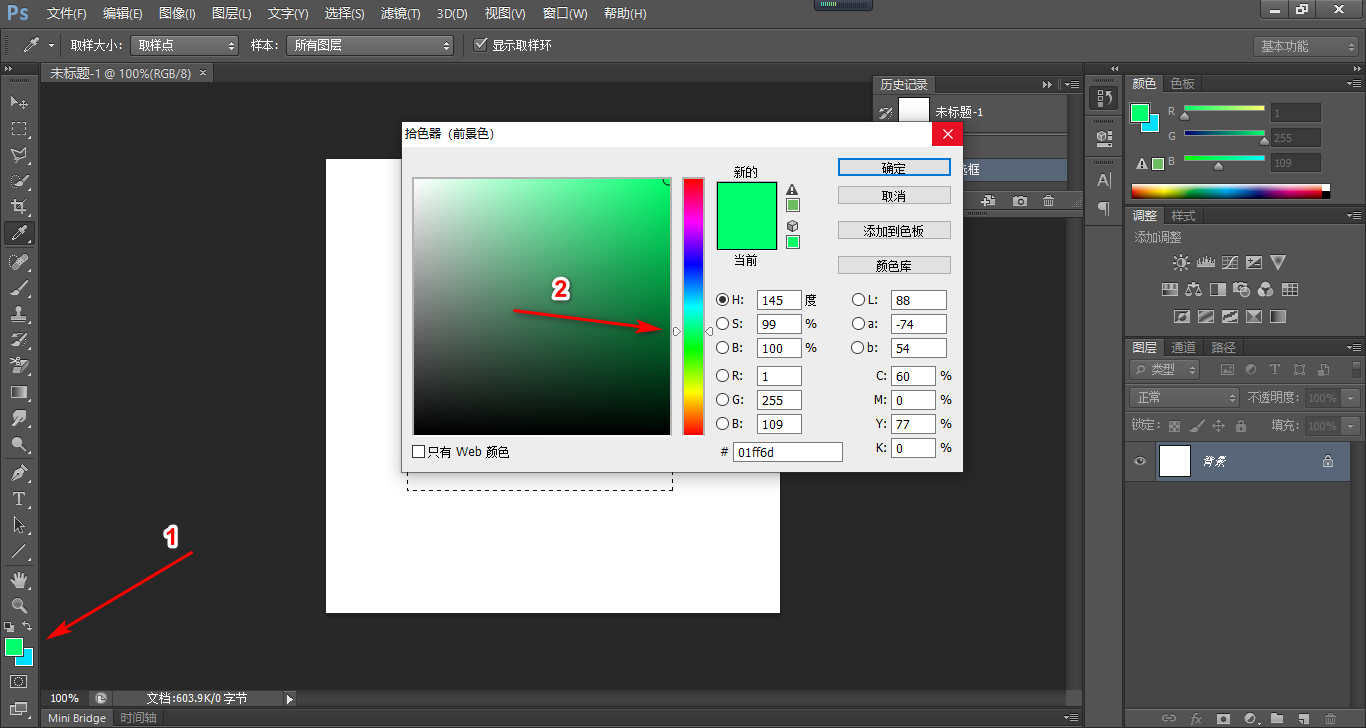Click the 确定 button

click(893, 168)
